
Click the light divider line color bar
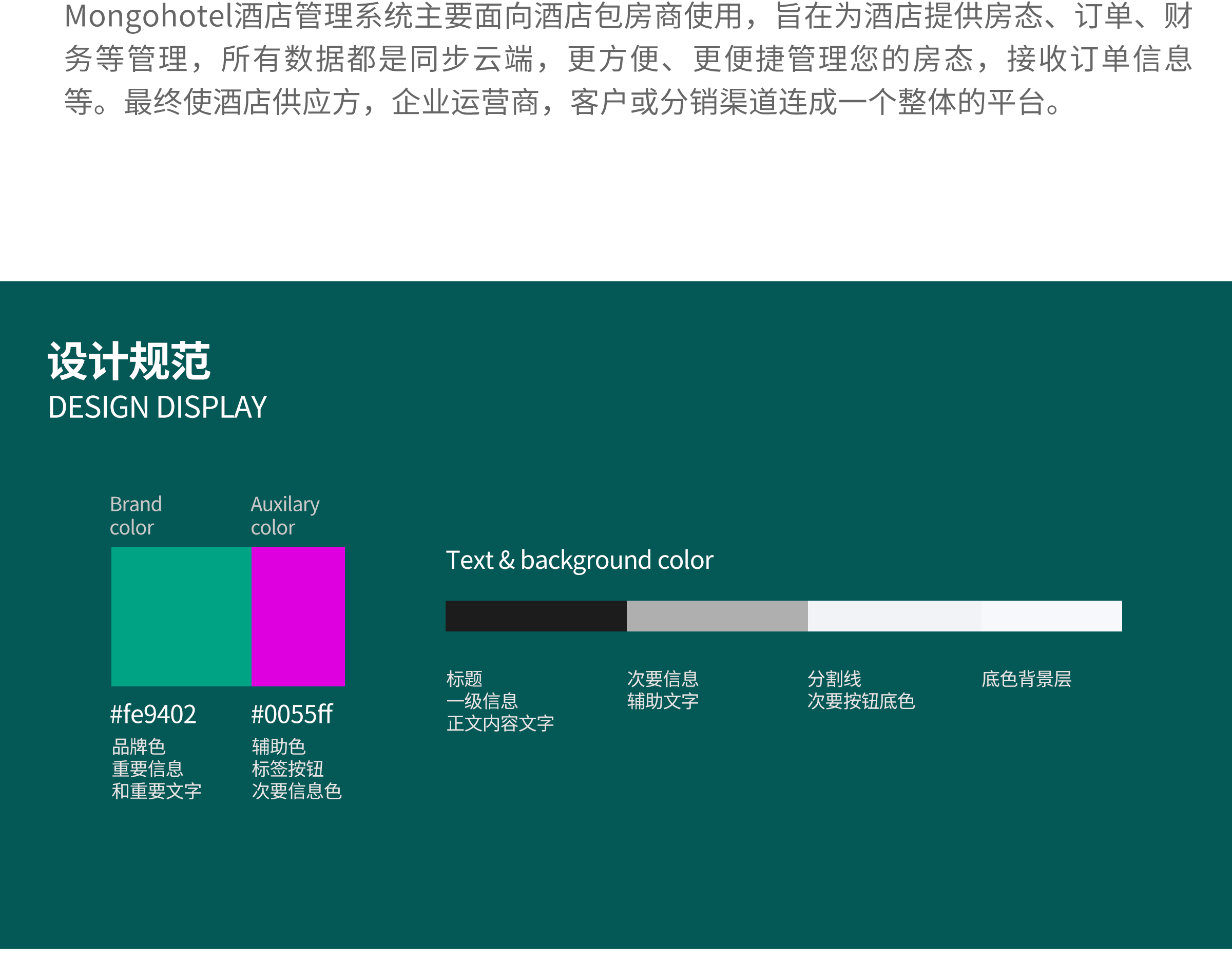[894, 616]
